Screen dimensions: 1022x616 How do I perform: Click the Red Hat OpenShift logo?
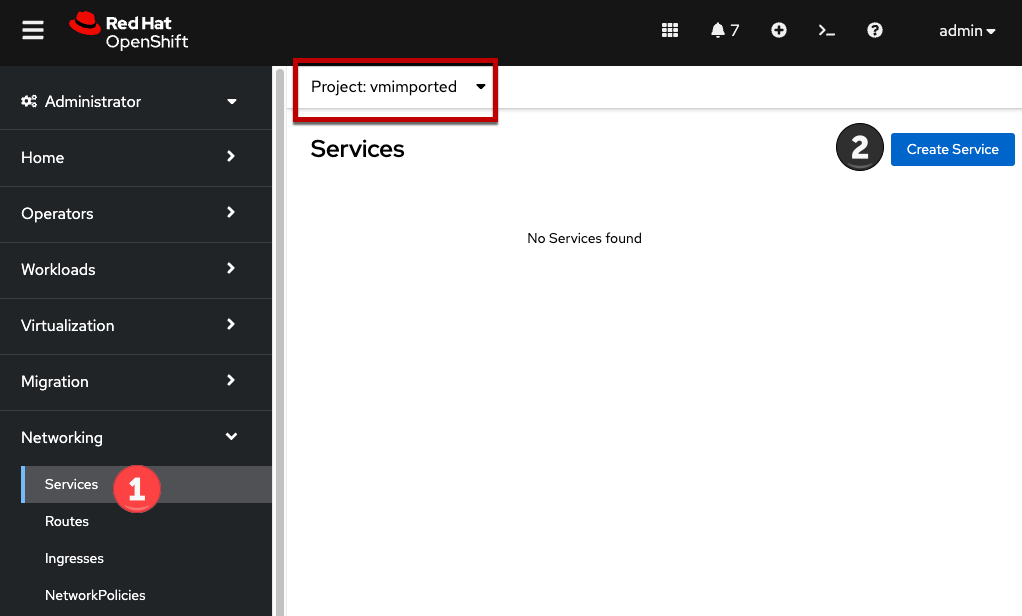tap(128, 30)
